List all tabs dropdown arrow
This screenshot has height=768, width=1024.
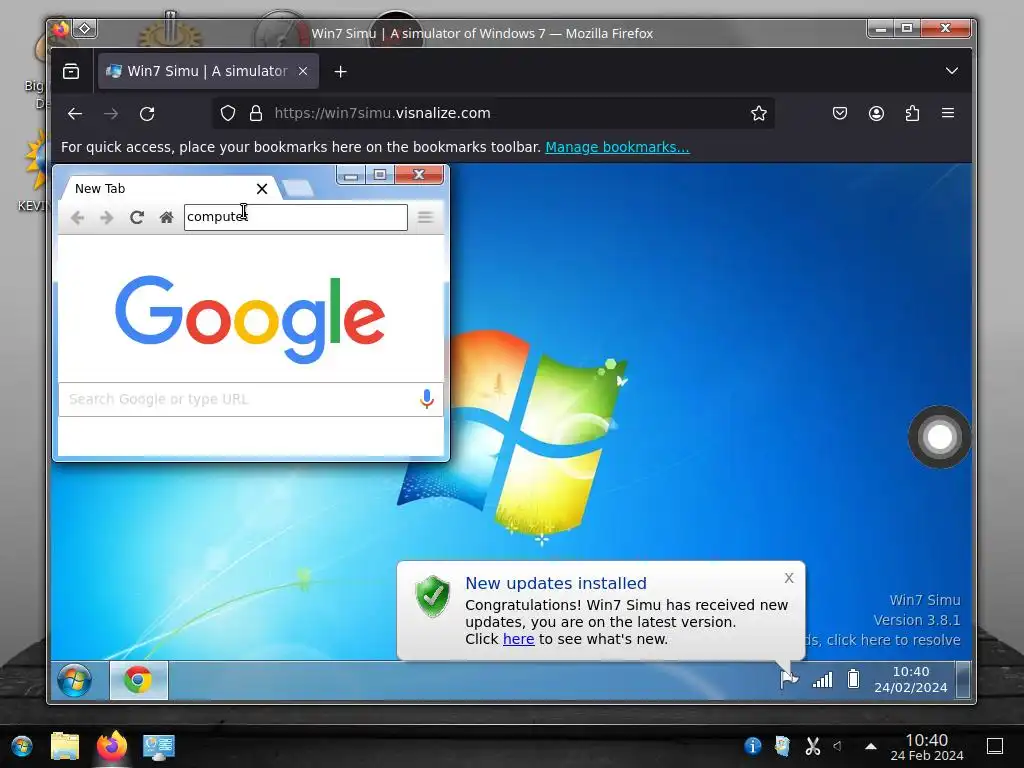[x=952, y=71]
